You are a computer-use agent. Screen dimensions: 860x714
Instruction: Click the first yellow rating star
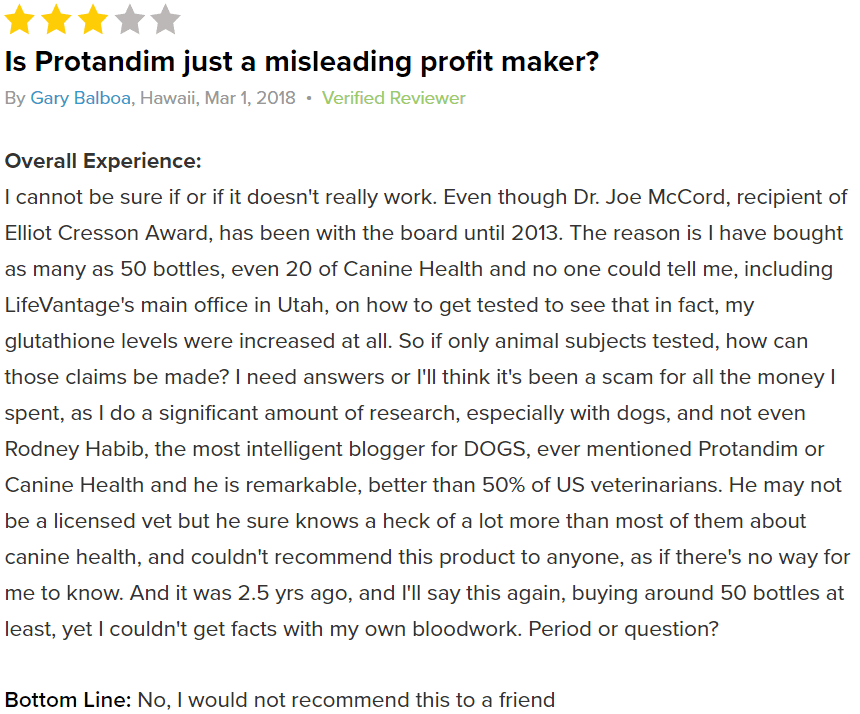tap(20, 19)
